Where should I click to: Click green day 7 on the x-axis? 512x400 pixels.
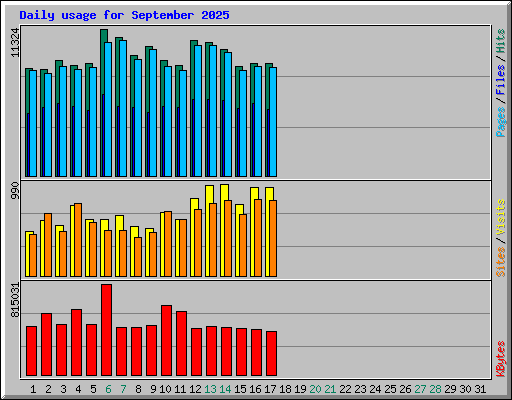123,389
